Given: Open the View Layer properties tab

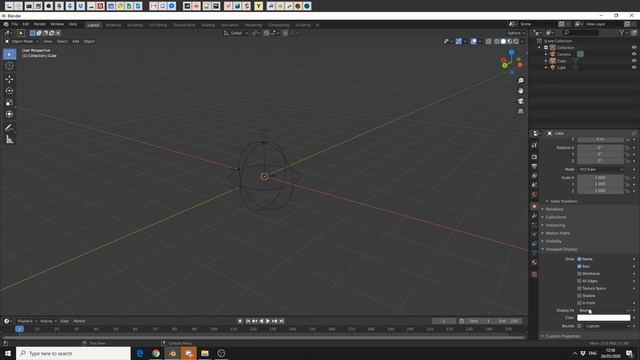Looking at the screenshot, I should 534,176.
